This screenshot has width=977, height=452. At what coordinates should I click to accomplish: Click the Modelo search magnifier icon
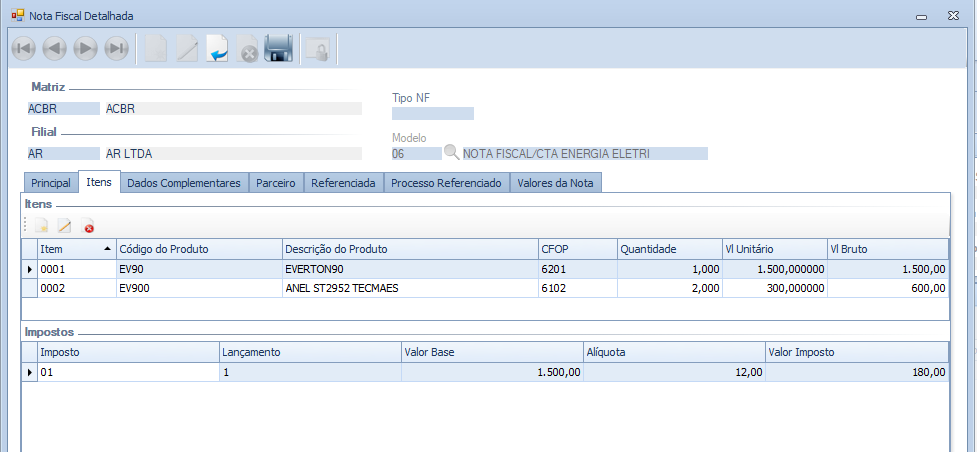click(452, 153)
